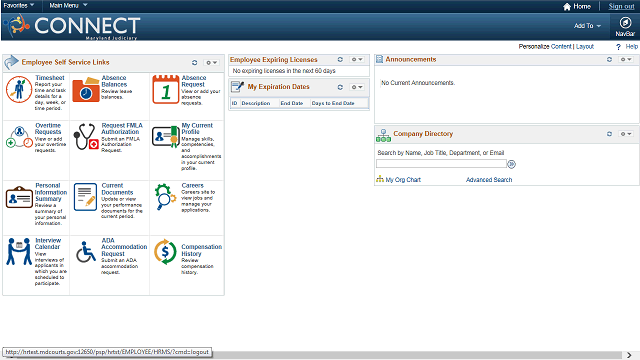Refresh the Employee Expiring Licenses pagelet
The height and width of the screenshot is (360, 640).
click(x=340, y=60)
